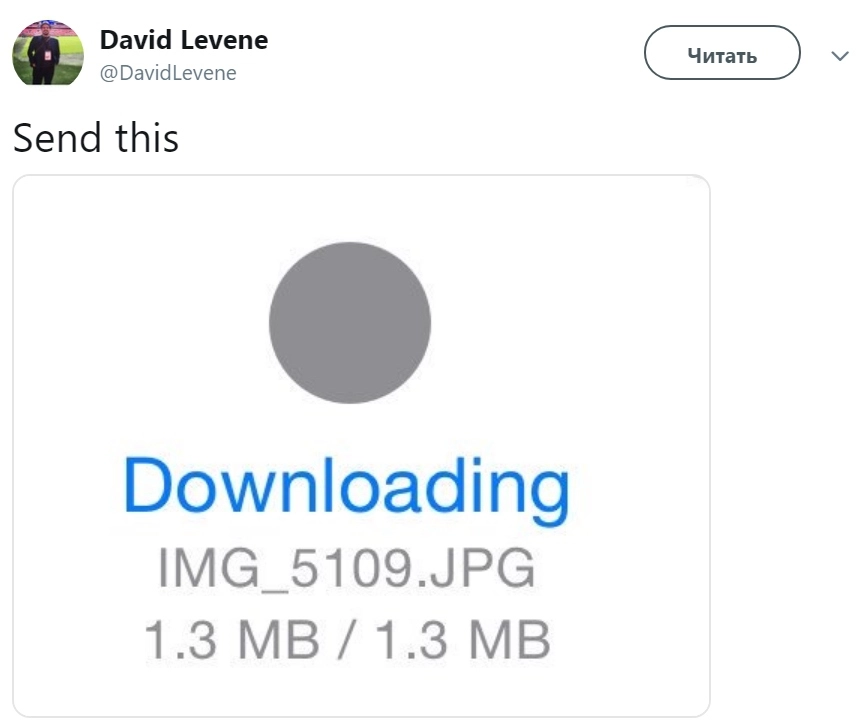
Task: Open the @DavidLevene handle link
Action: click(168, 73)
